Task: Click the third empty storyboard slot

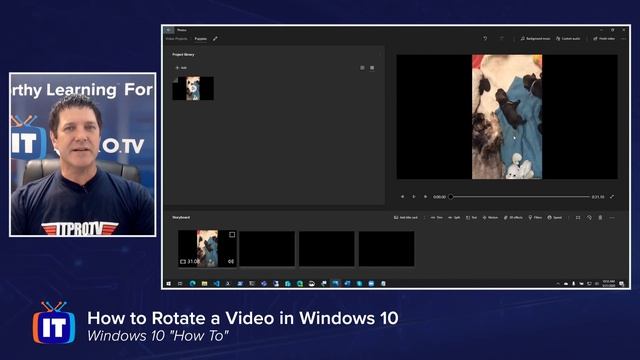Action: tap(386, 249)
